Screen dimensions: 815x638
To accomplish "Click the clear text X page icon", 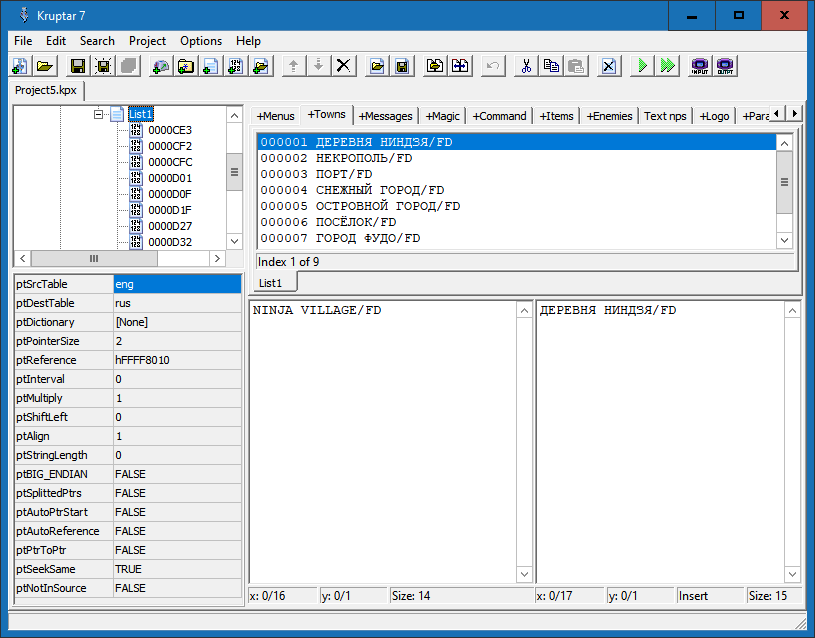I will point(609,66).
